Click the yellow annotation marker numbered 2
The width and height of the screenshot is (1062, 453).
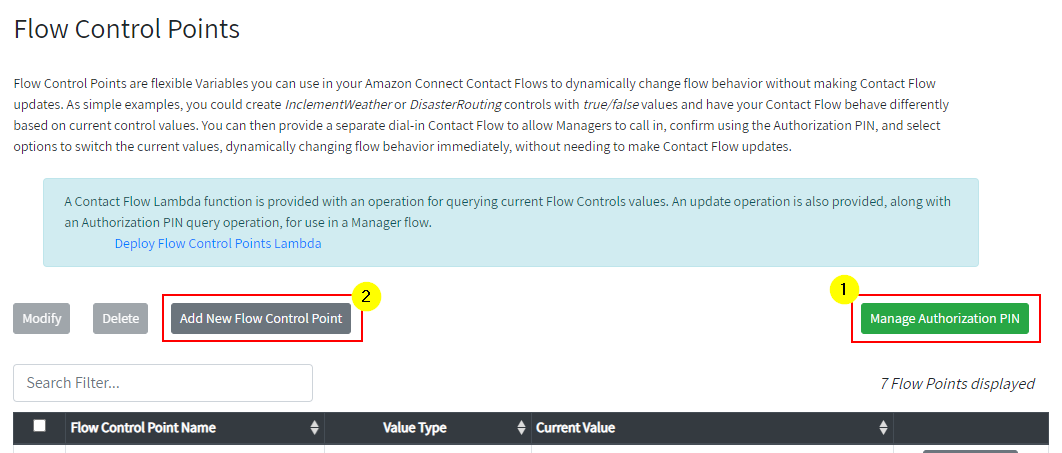(x=366, y=297)
